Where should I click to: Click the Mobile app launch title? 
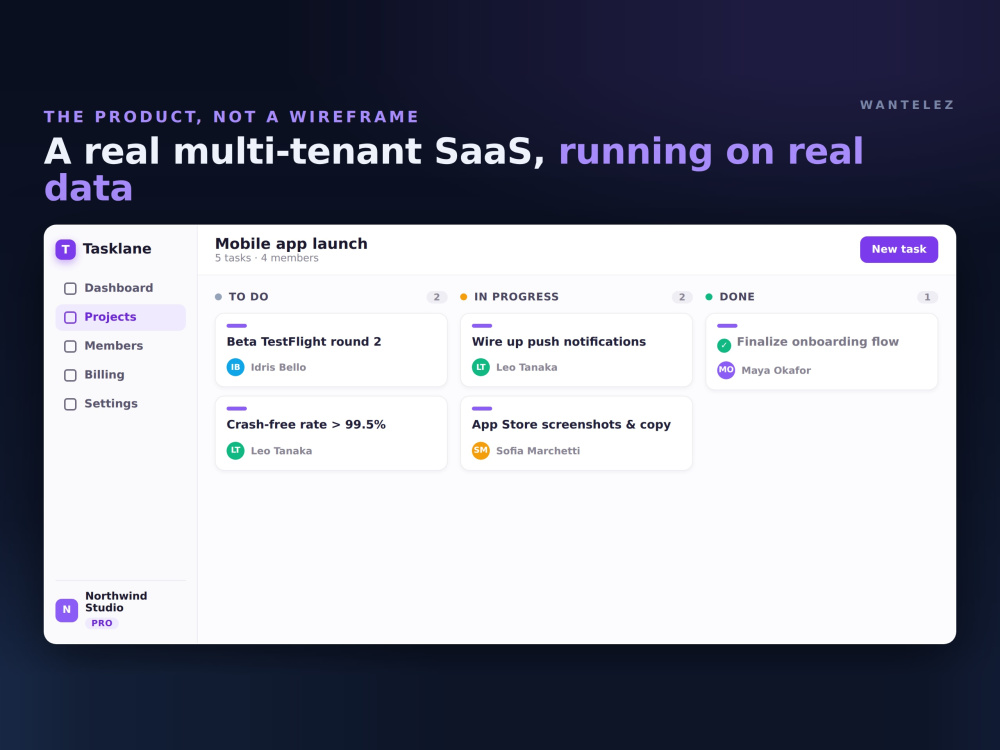click(x=291, y=244)
